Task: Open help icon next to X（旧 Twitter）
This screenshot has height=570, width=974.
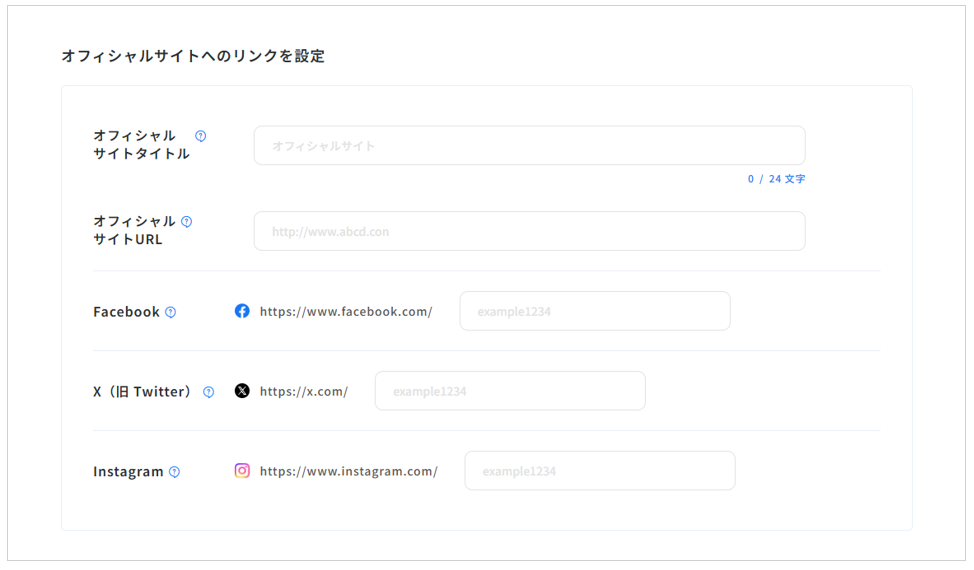Action: click(209, 392)
